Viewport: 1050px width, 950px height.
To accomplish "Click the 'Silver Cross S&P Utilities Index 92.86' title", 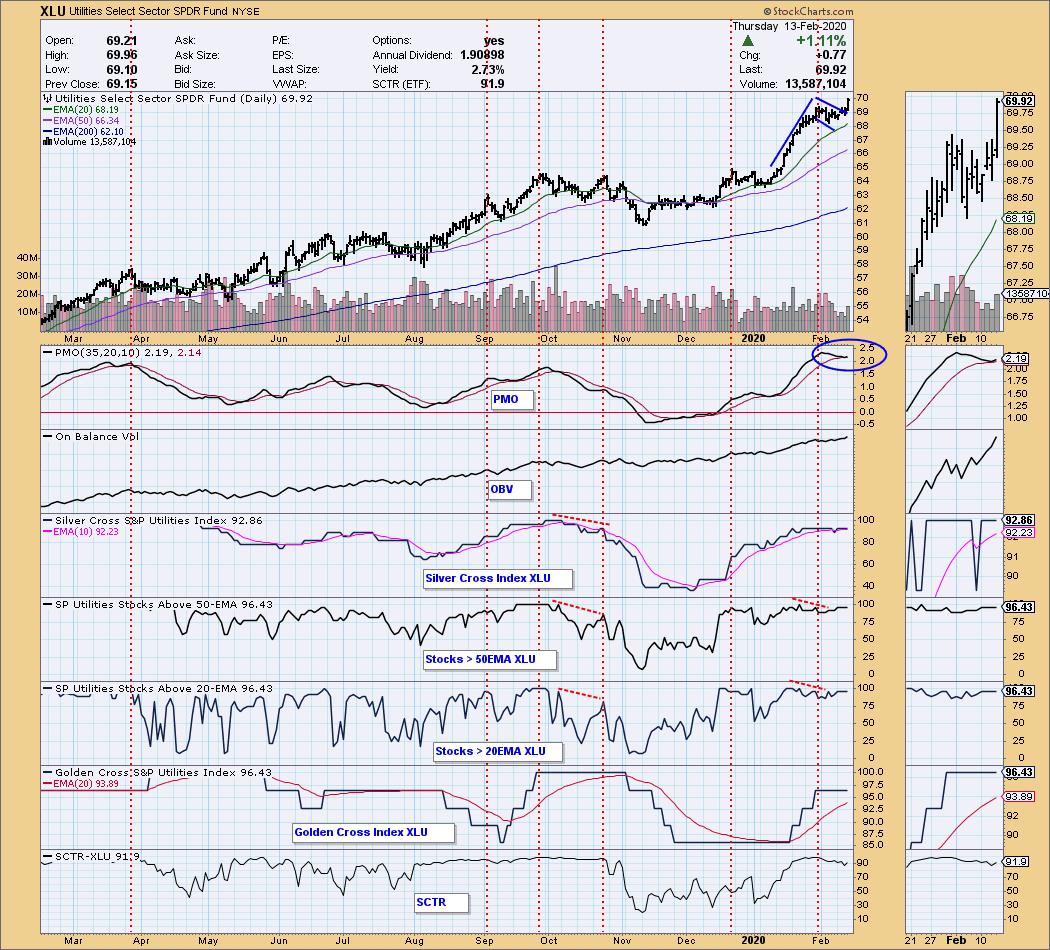I will tap(153, 520).
